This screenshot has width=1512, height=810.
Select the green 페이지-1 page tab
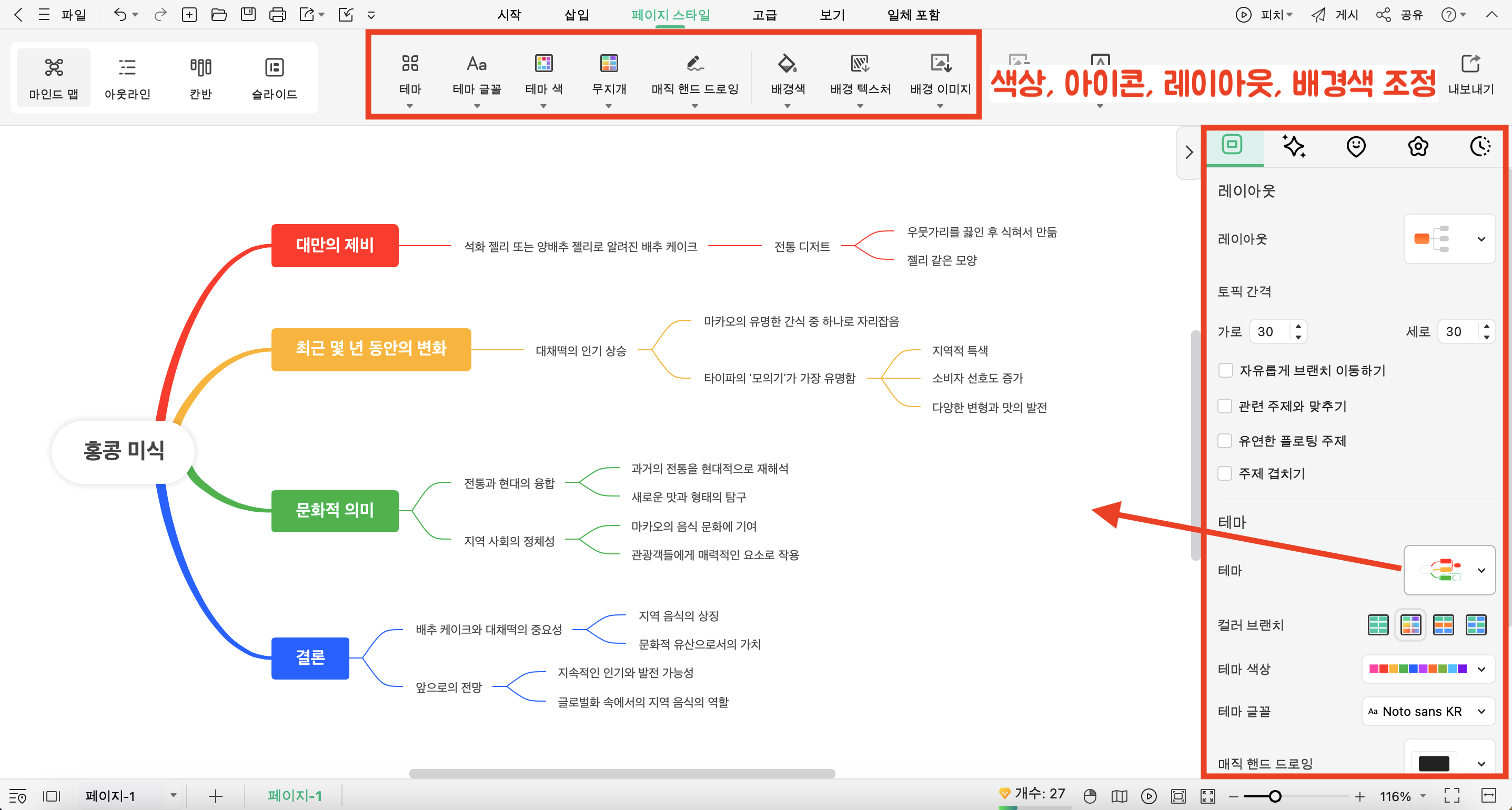point(295,796)
